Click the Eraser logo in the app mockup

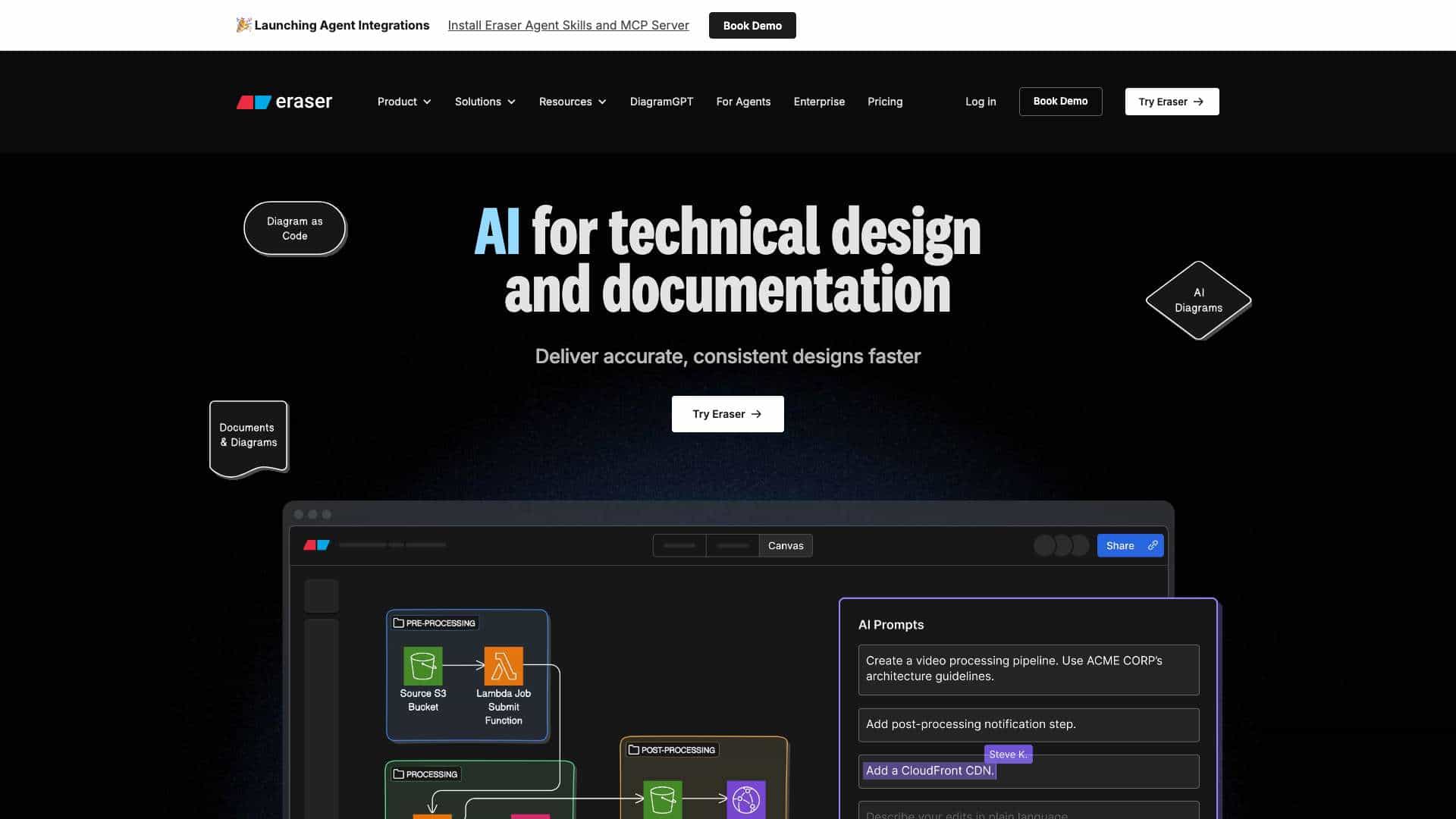pos(317,545)
